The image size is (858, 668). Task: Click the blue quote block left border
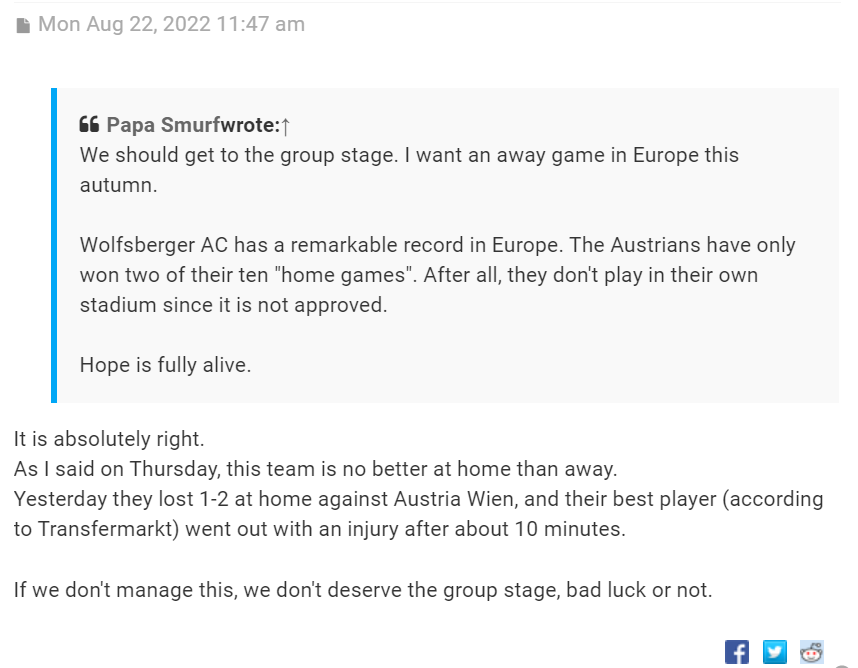(x=54, y=245)
